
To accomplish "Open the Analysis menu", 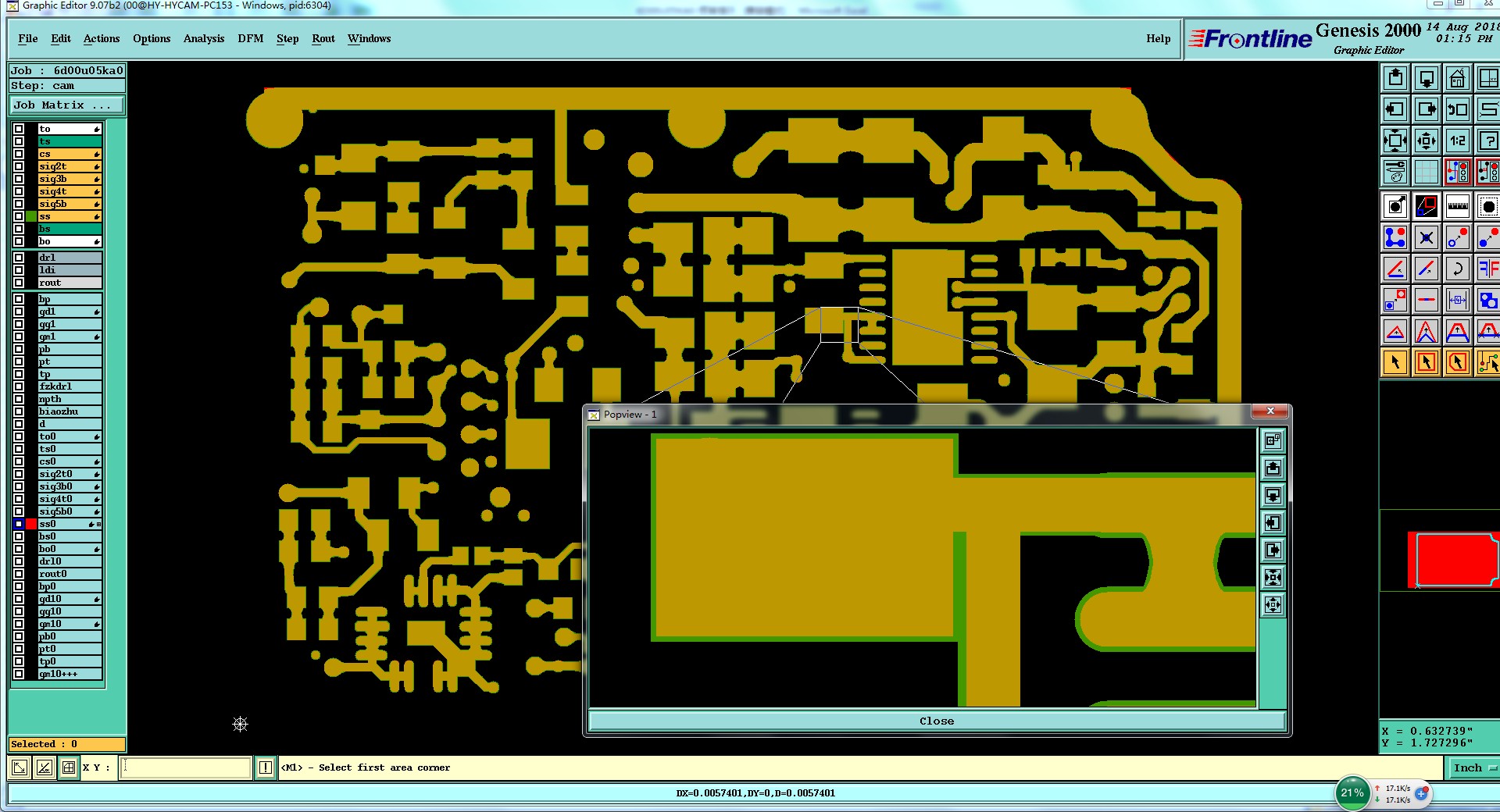I will point(204,38).
